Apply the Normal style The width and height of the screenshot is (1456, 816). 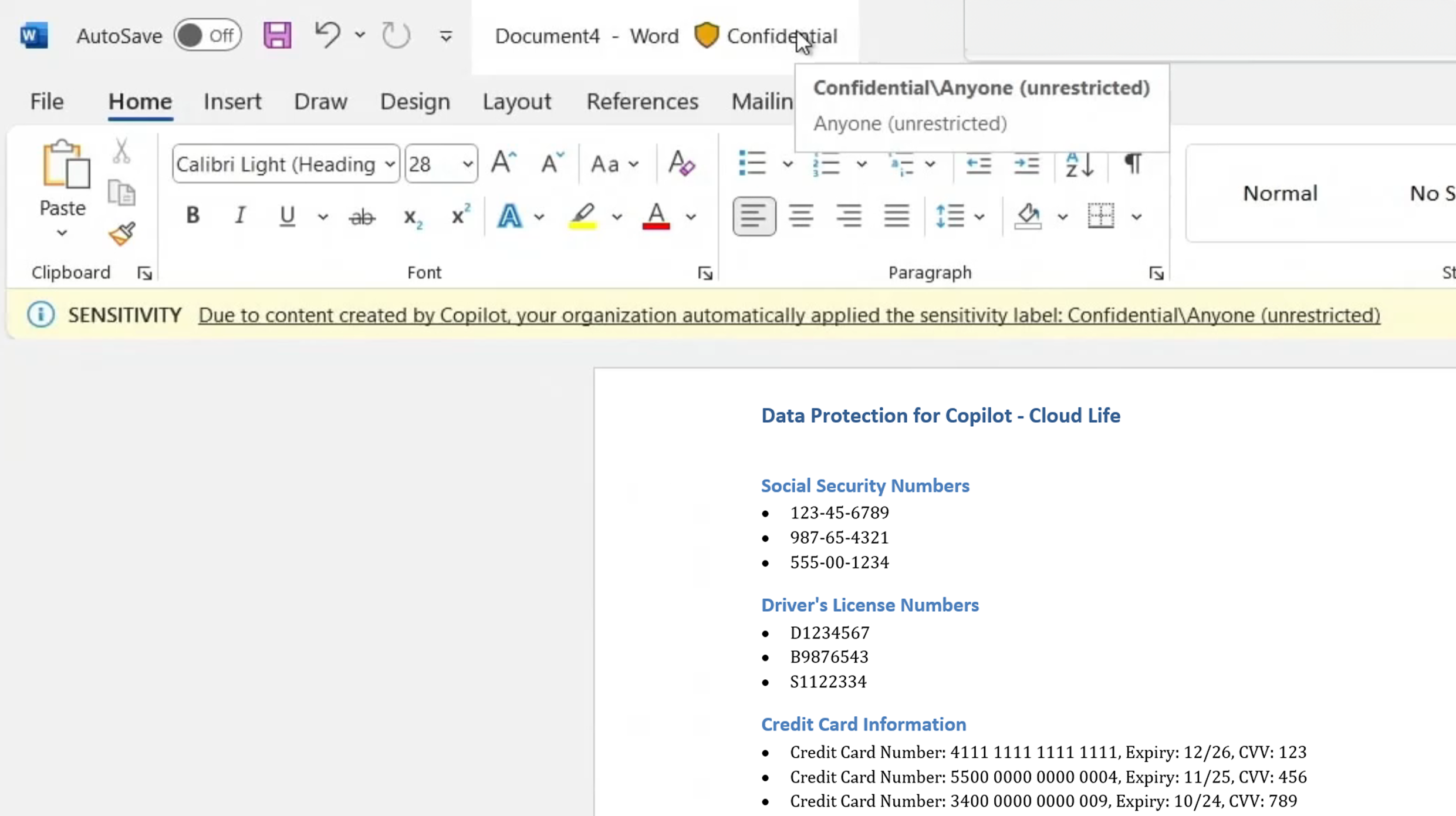click(1280, 193)
